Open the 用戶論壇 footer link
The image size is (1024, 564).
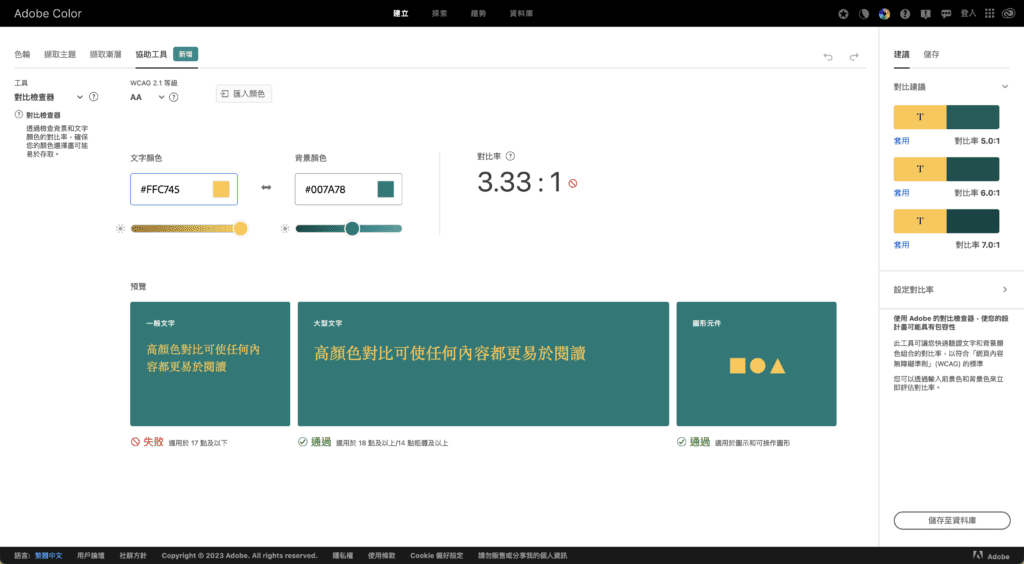[90, 556]
